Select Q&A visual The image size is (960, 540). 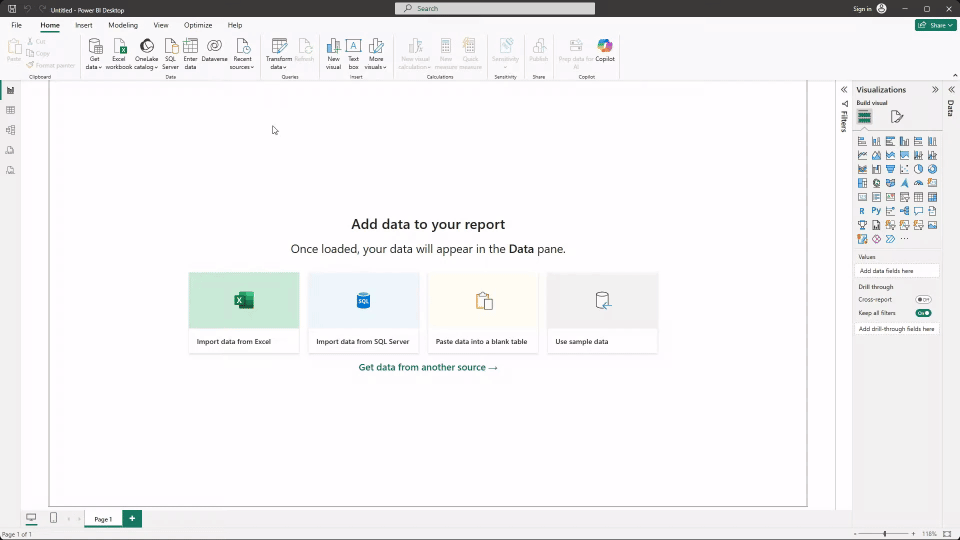(x=918, y=211)
